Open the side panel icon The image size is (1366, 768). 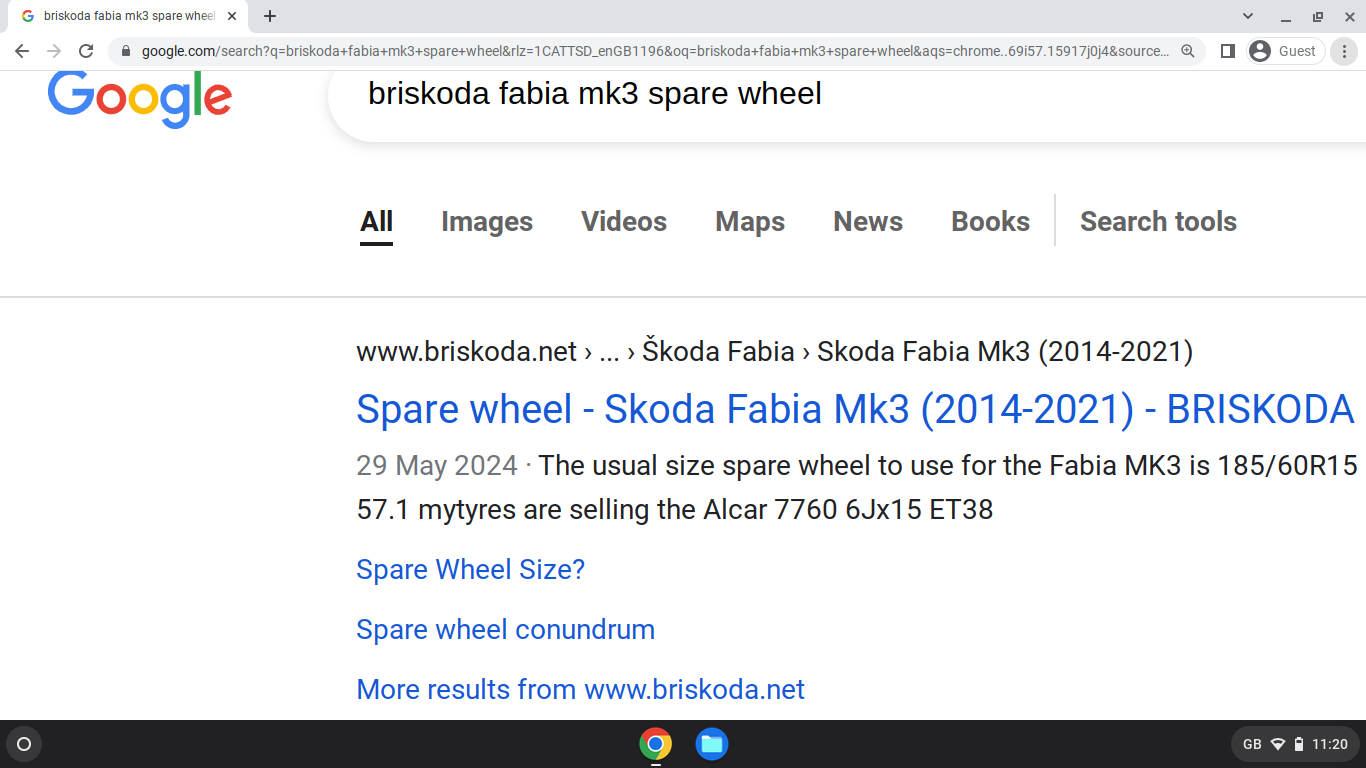[x=1227, y=50]
